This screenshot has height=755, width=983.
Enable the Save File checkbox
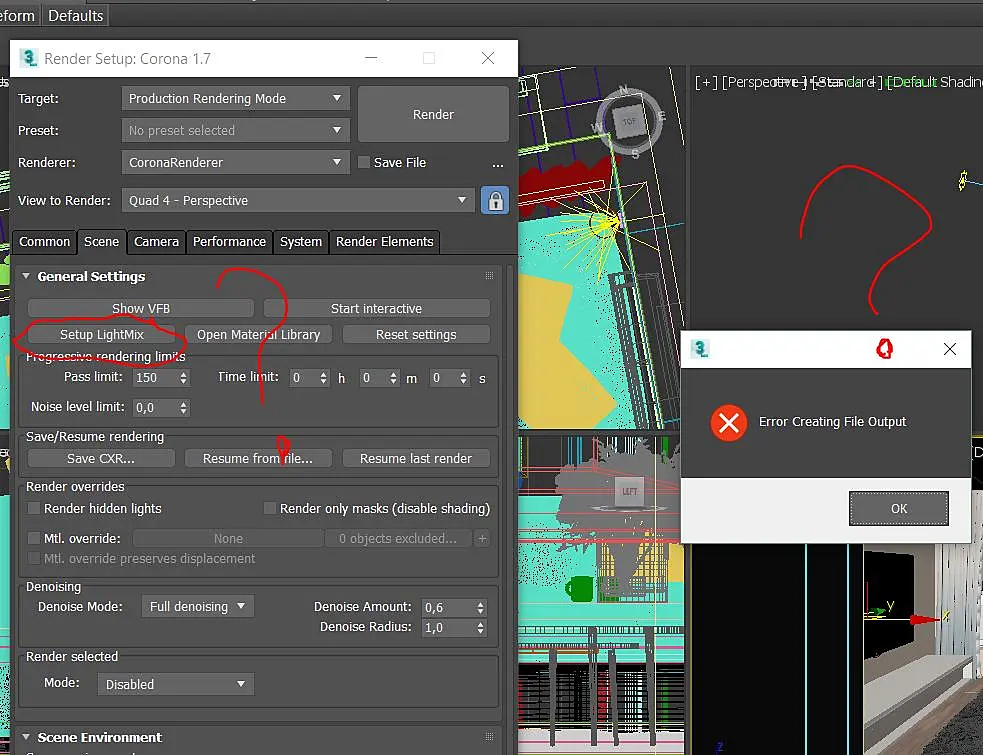[364, 162]
